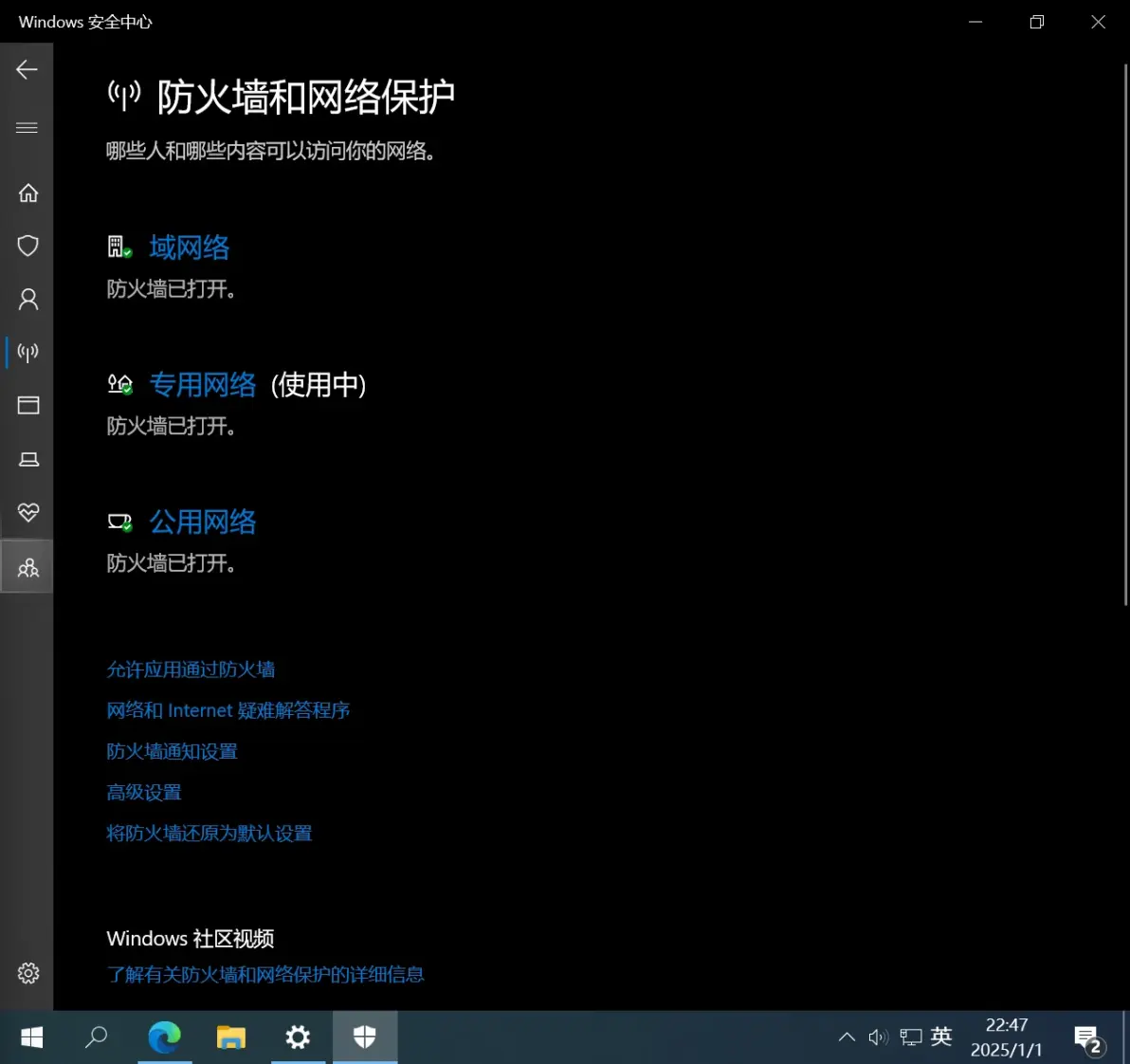1130x1064 pixels.
Task: Open volume control in system tray
Action: pyautogui.click(x=878, y=1037)
